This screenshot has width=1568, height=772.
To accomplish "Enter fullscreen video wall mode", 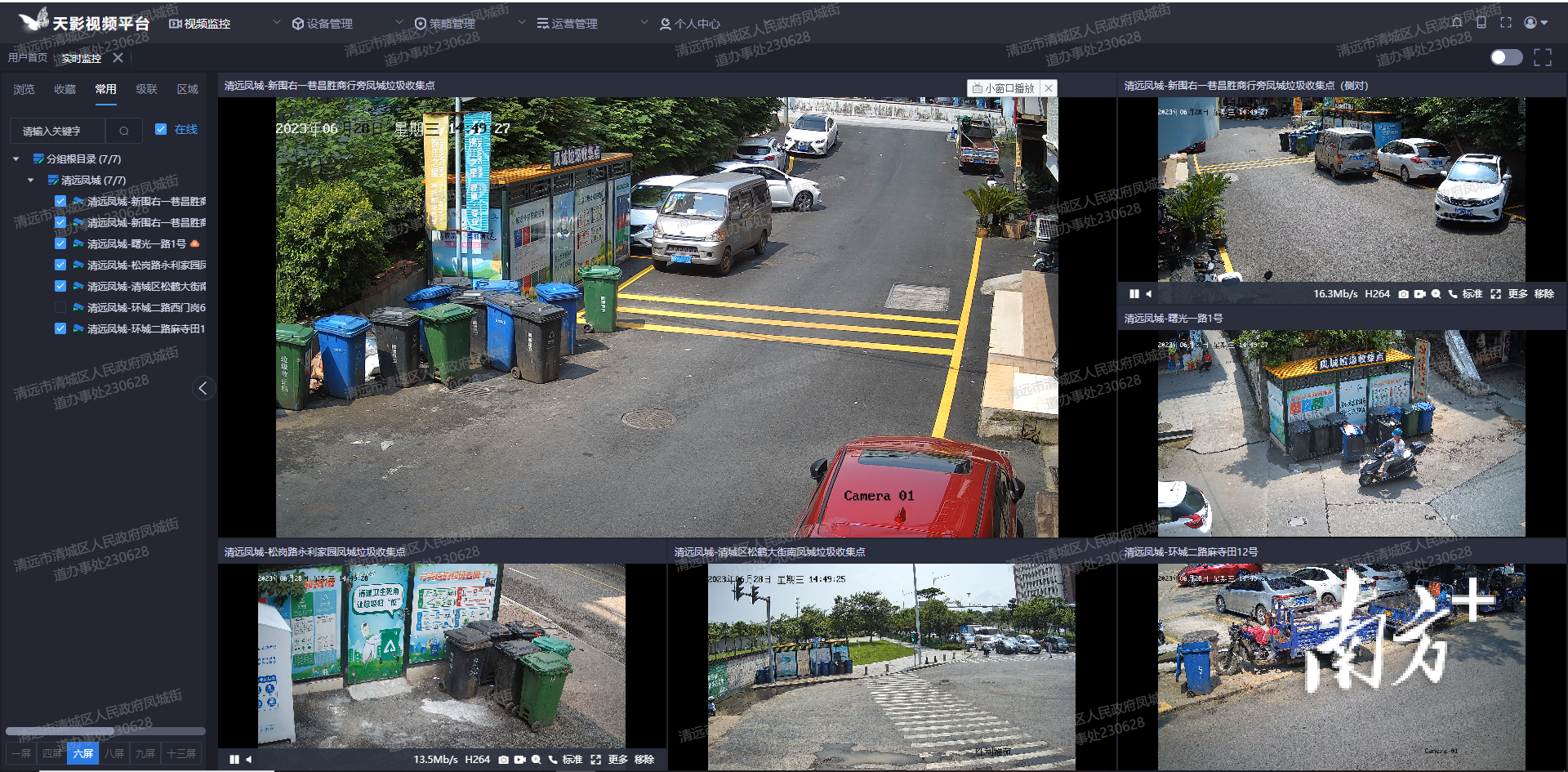I will (1542, 57).
